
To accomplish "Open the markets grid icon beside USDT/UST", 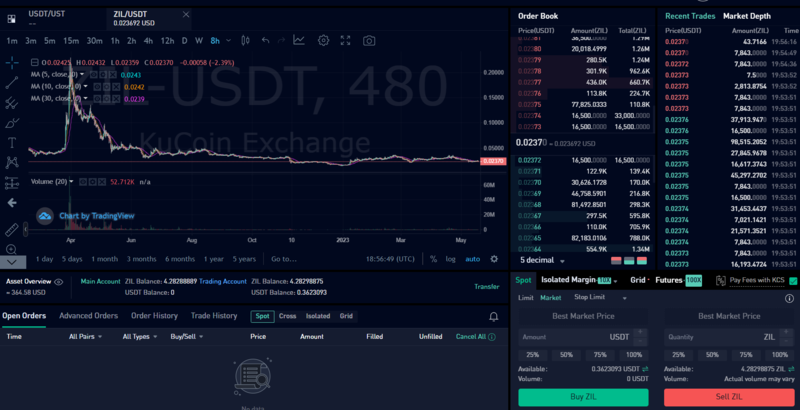I will coord(11,19).
